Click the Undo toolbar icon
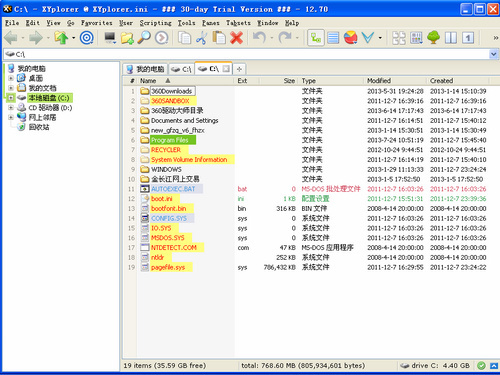The image size is (500, 375). coord(259,38)
